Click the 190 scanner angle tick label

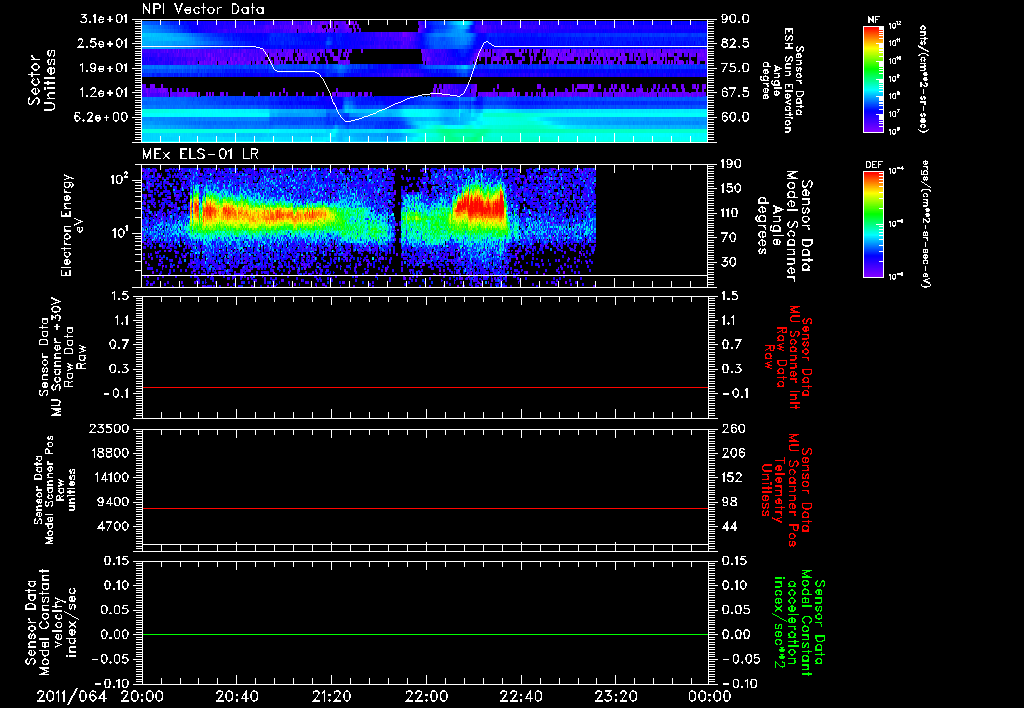pos(732,164)
